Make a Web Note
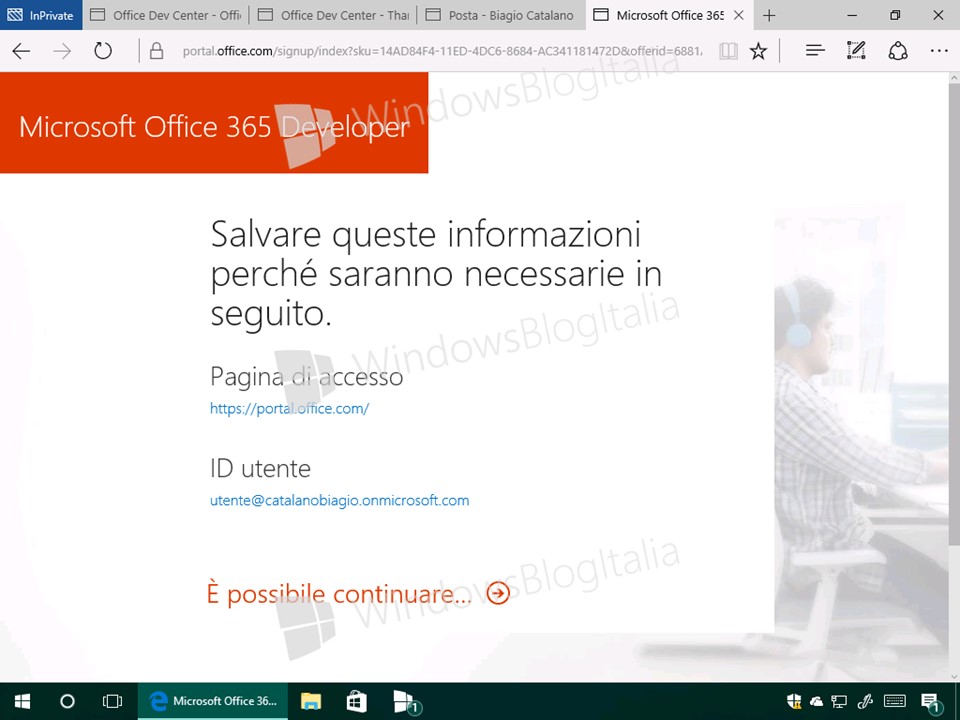Screen dimensions: 960x720 856,51
